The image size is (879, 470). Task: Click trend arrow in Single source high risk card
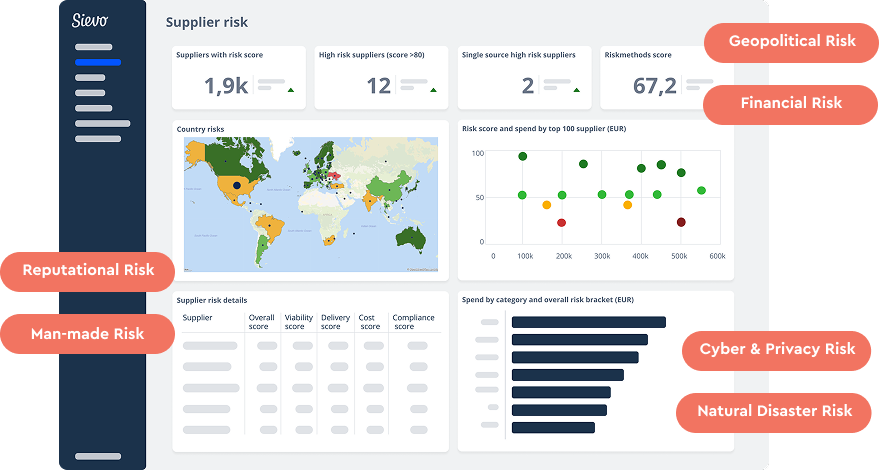[x=577, y=90]
